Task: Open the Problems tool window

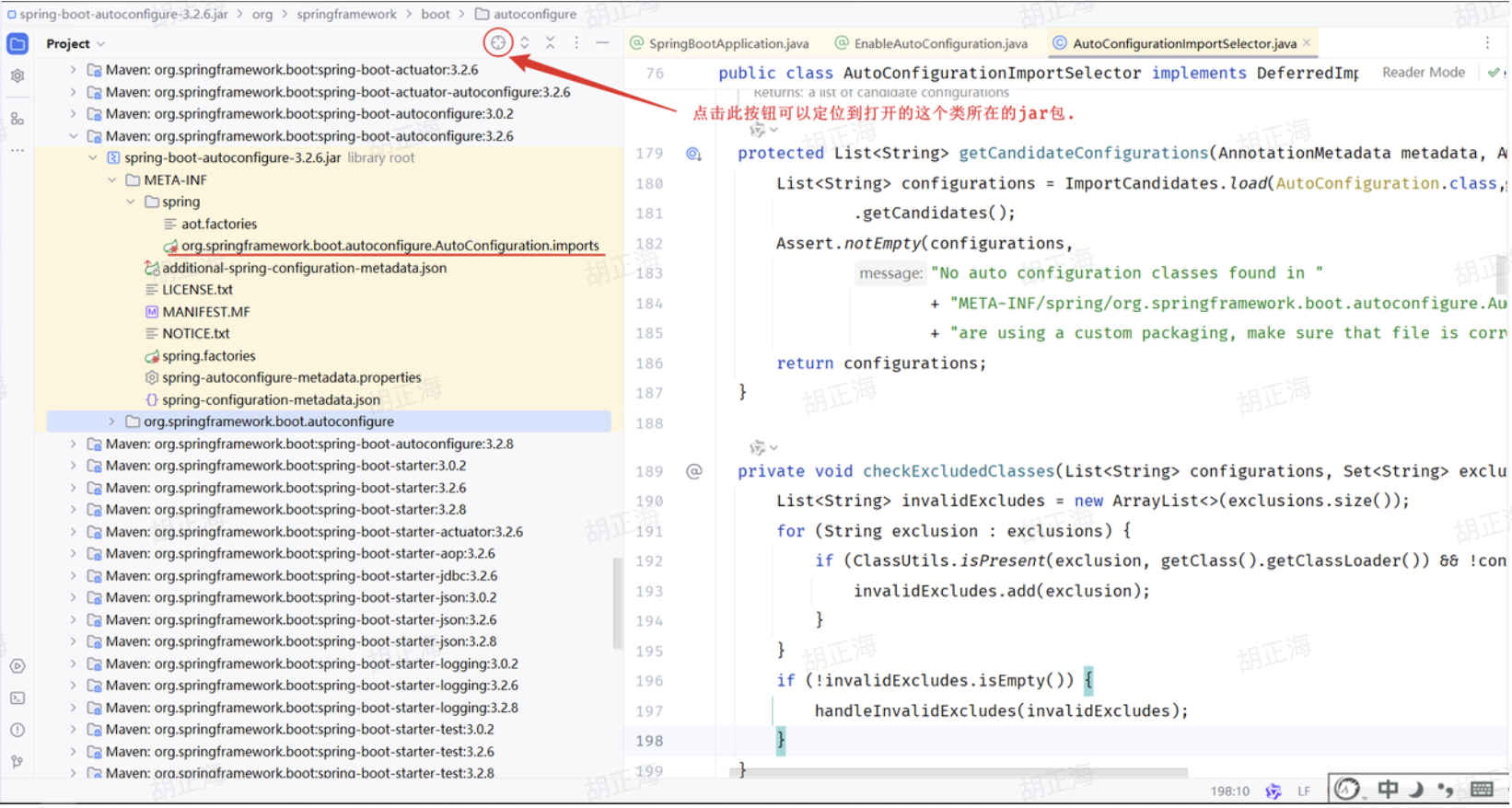Action: (x=17, y=730)
